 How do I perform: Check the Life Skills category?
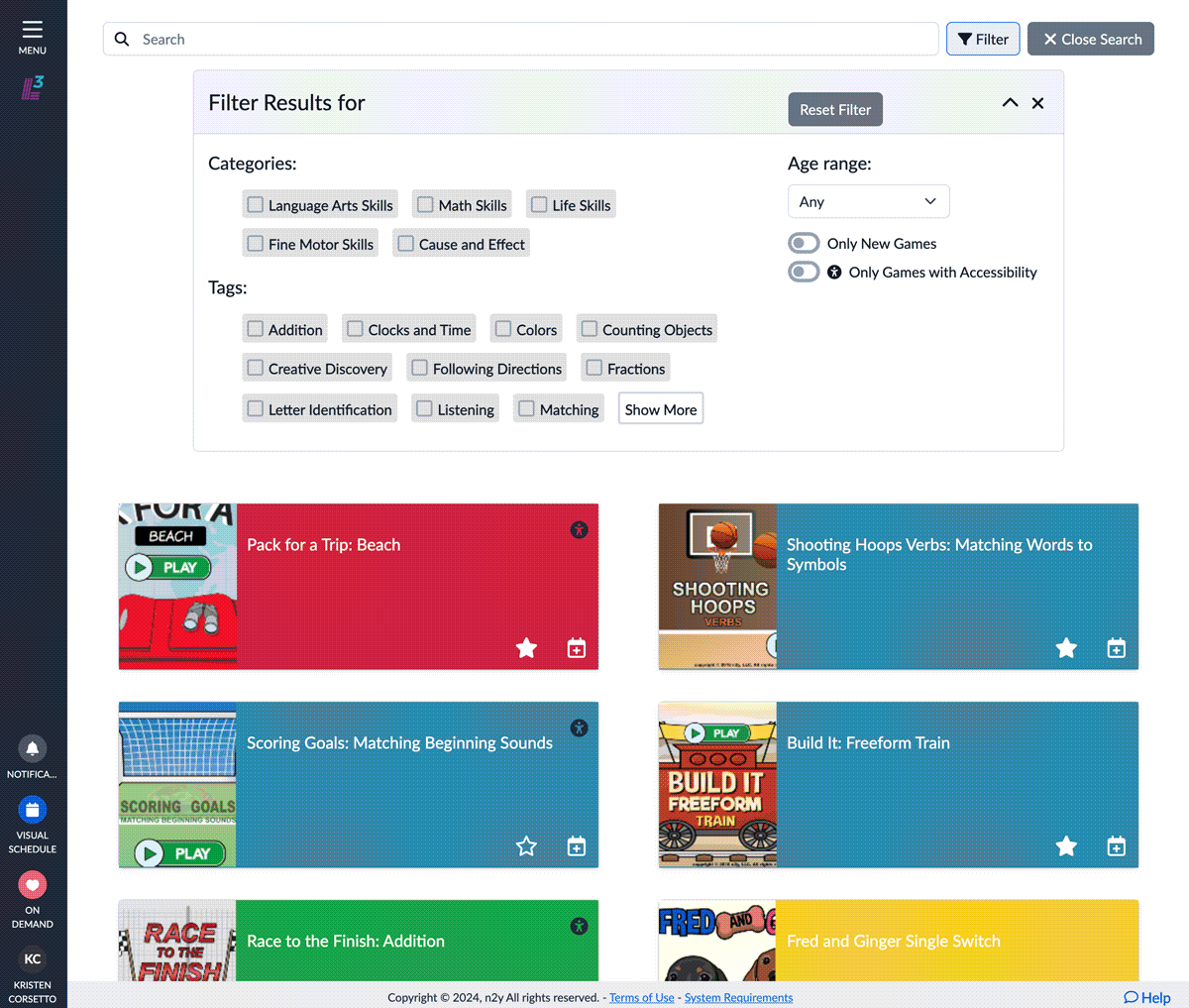pos(539,204)
